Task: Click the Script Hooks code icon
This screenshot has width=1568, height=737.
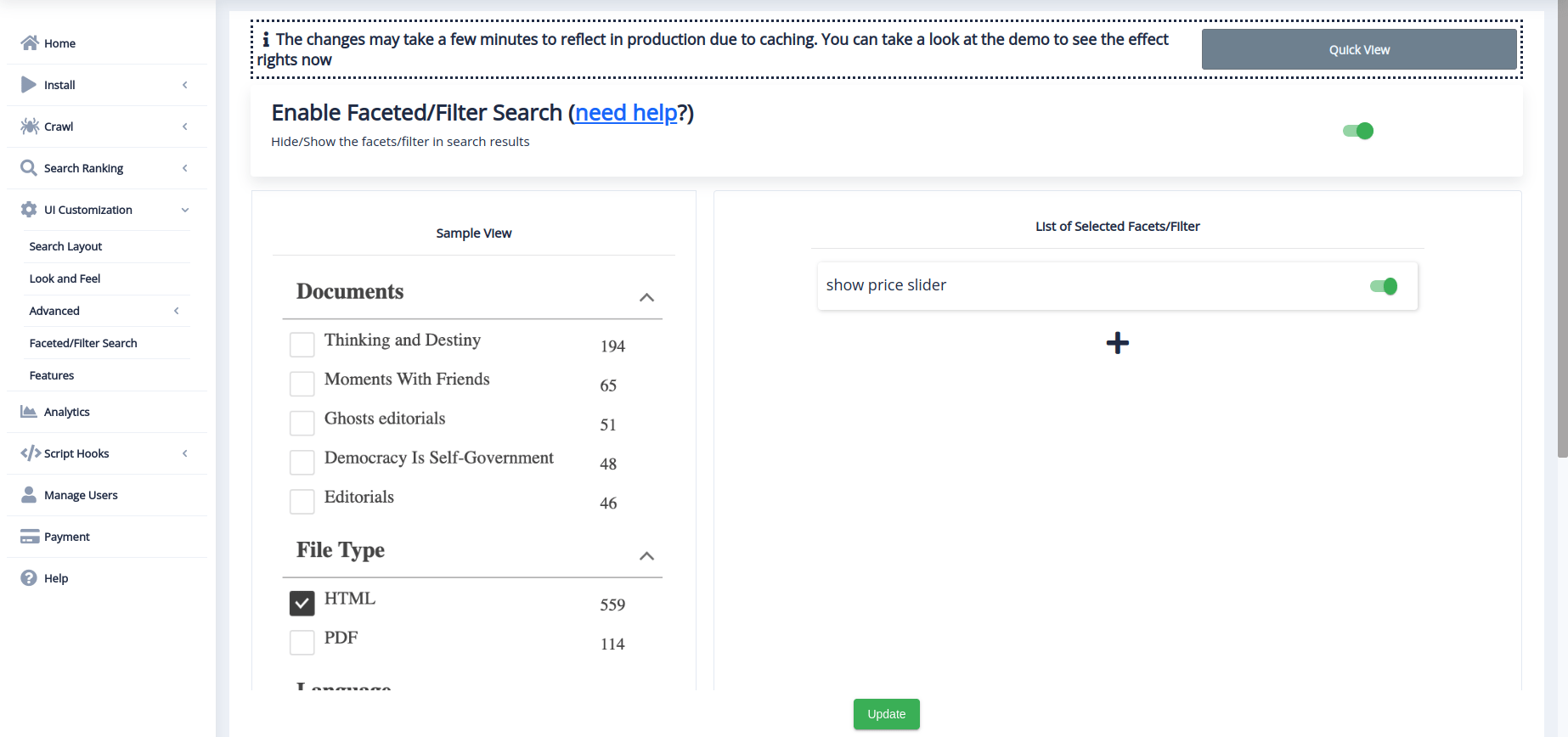Action: 31,453
